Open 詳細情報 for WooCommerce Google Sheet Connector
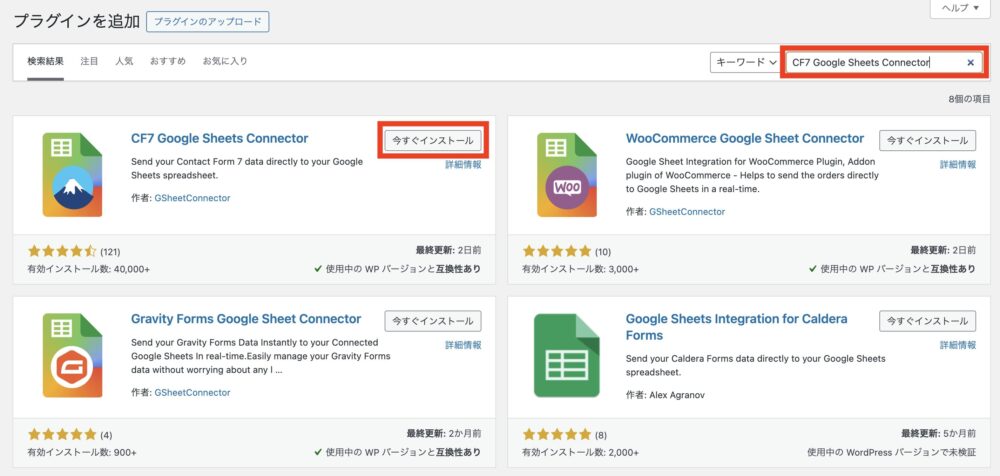This screenshot has width=1000, height=476. (x=958, y=165)
